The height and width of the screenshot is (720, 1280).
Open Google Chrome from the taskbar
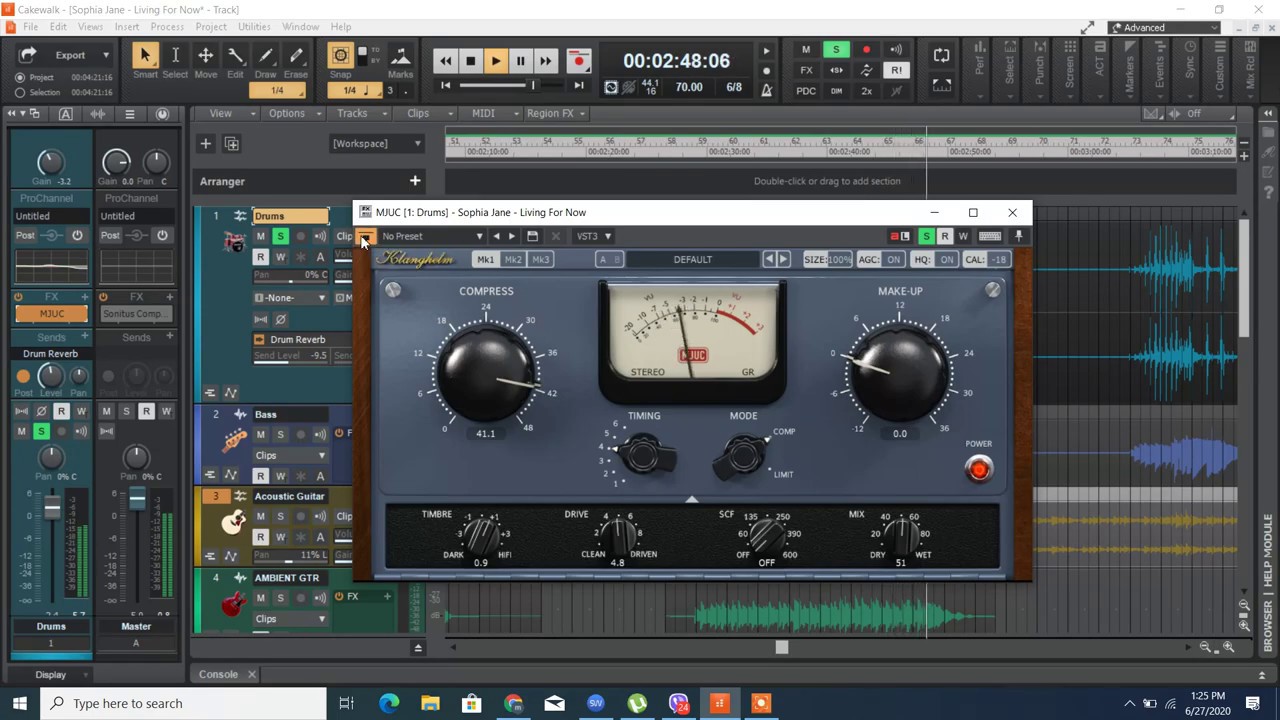(x=513, y=703)
